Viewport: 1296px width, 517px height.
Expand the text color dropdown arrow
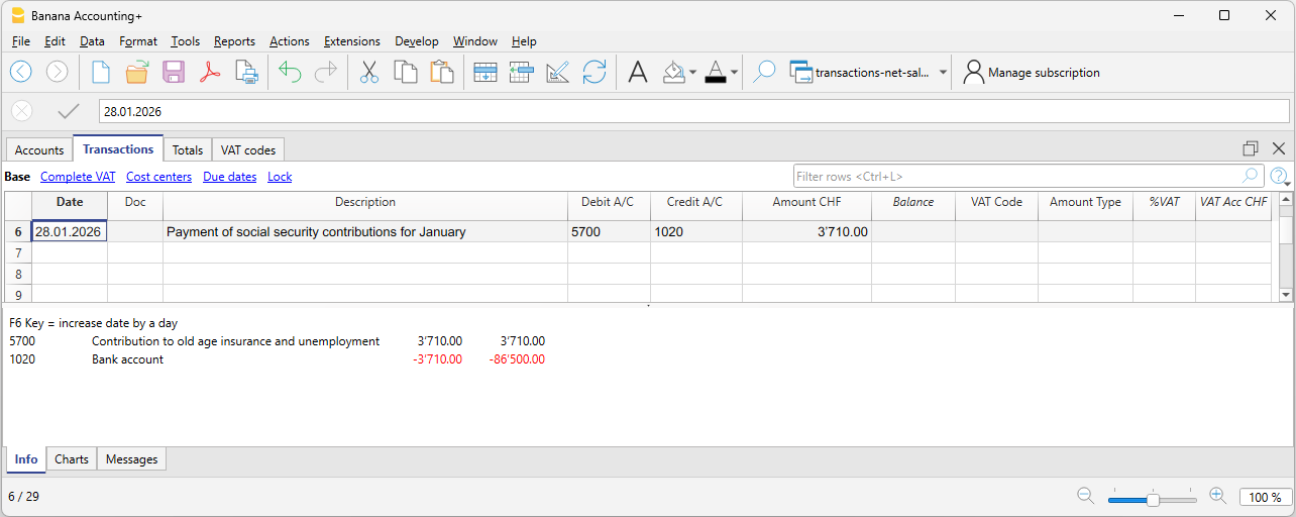click(734, 72)
